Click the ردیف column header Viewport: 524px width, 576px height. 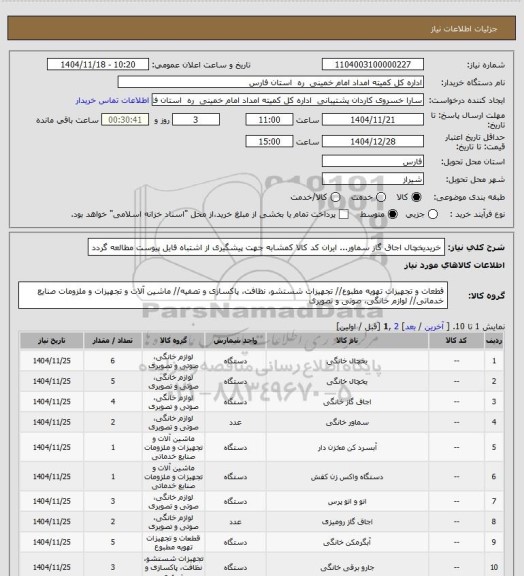[x=494, y=341]
